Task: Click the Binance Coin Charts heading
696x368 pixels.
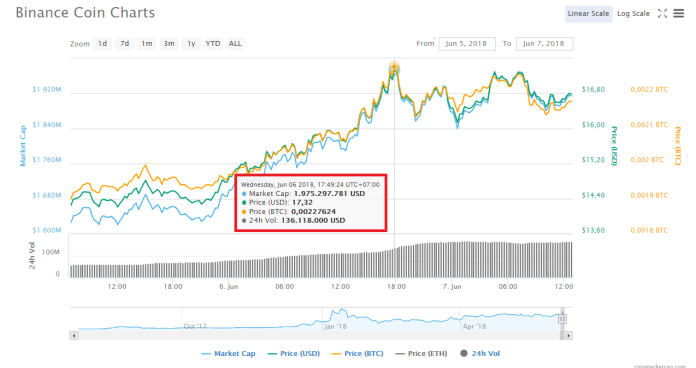Action: click(x=85, y=12)
